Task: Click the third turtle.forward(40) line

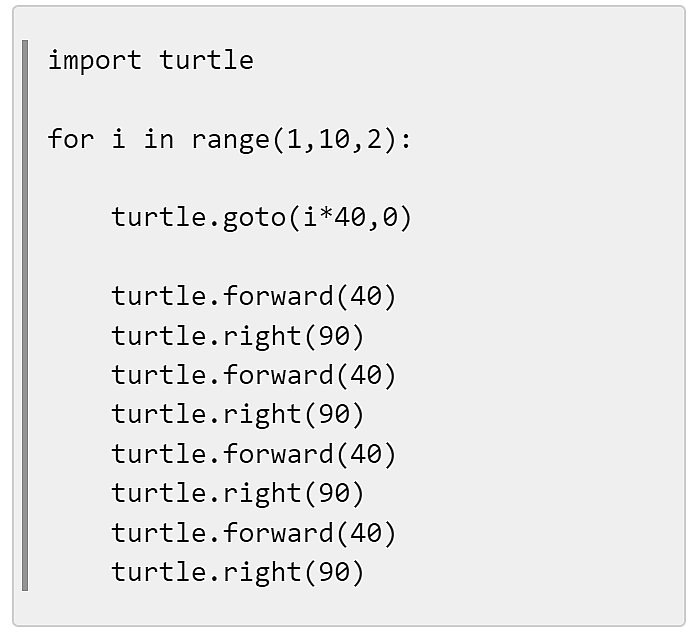Action: (x=254, y=454)
